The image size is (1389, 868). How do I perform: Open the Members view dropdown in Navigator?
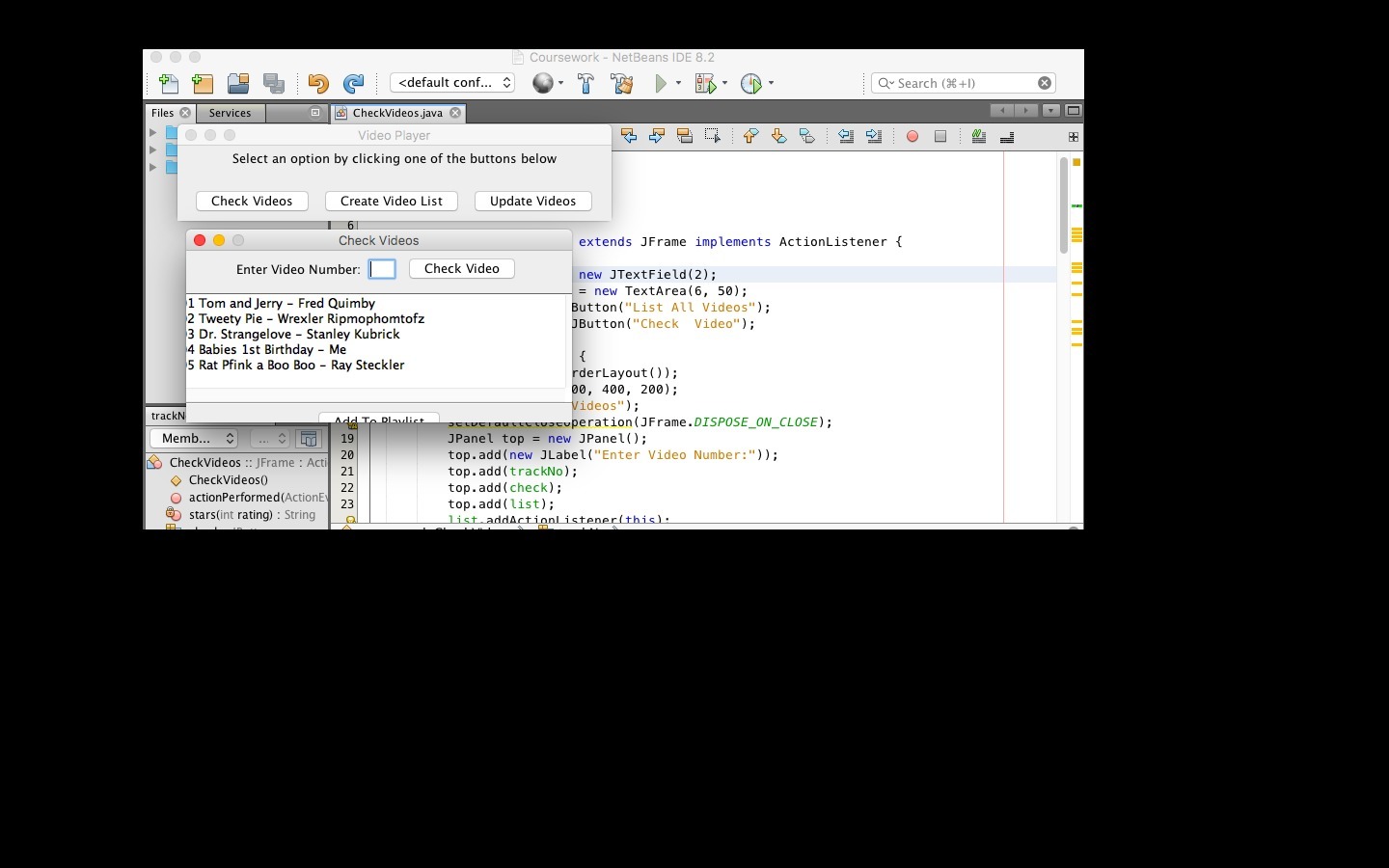click(194, 439)
